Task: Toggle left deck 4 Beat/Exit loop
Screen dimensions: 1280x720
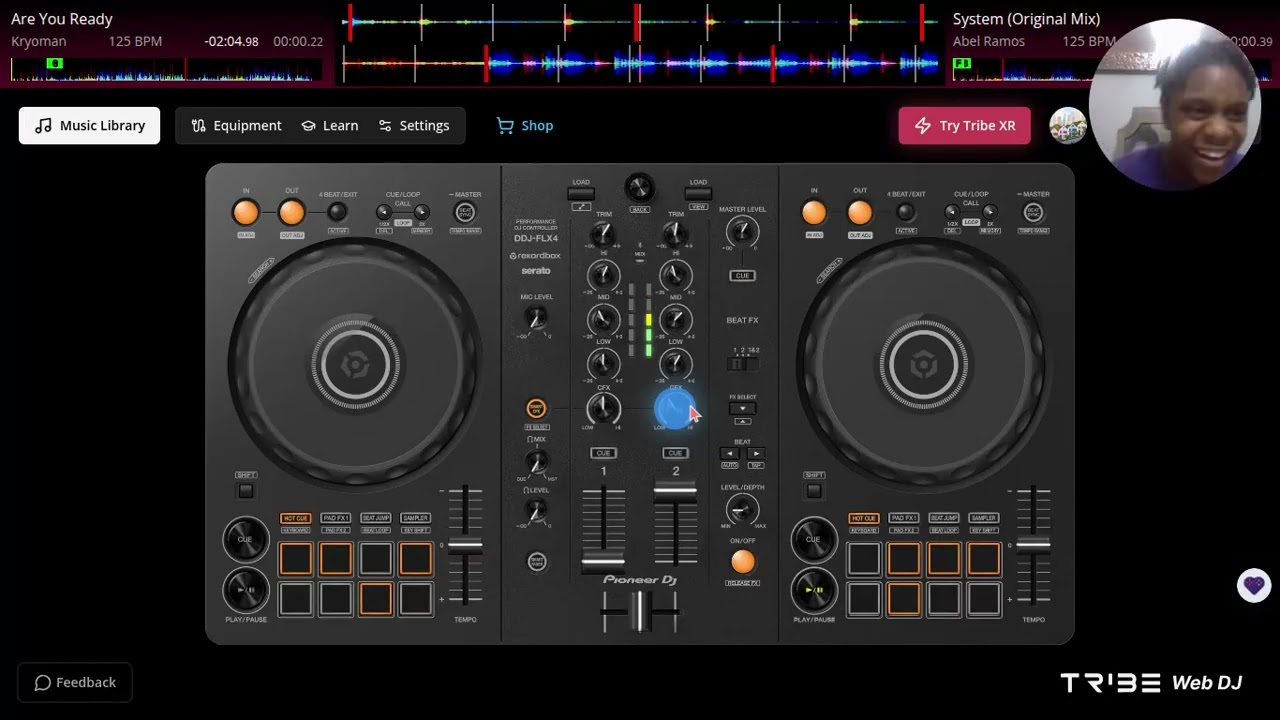Action: [337, 212]
